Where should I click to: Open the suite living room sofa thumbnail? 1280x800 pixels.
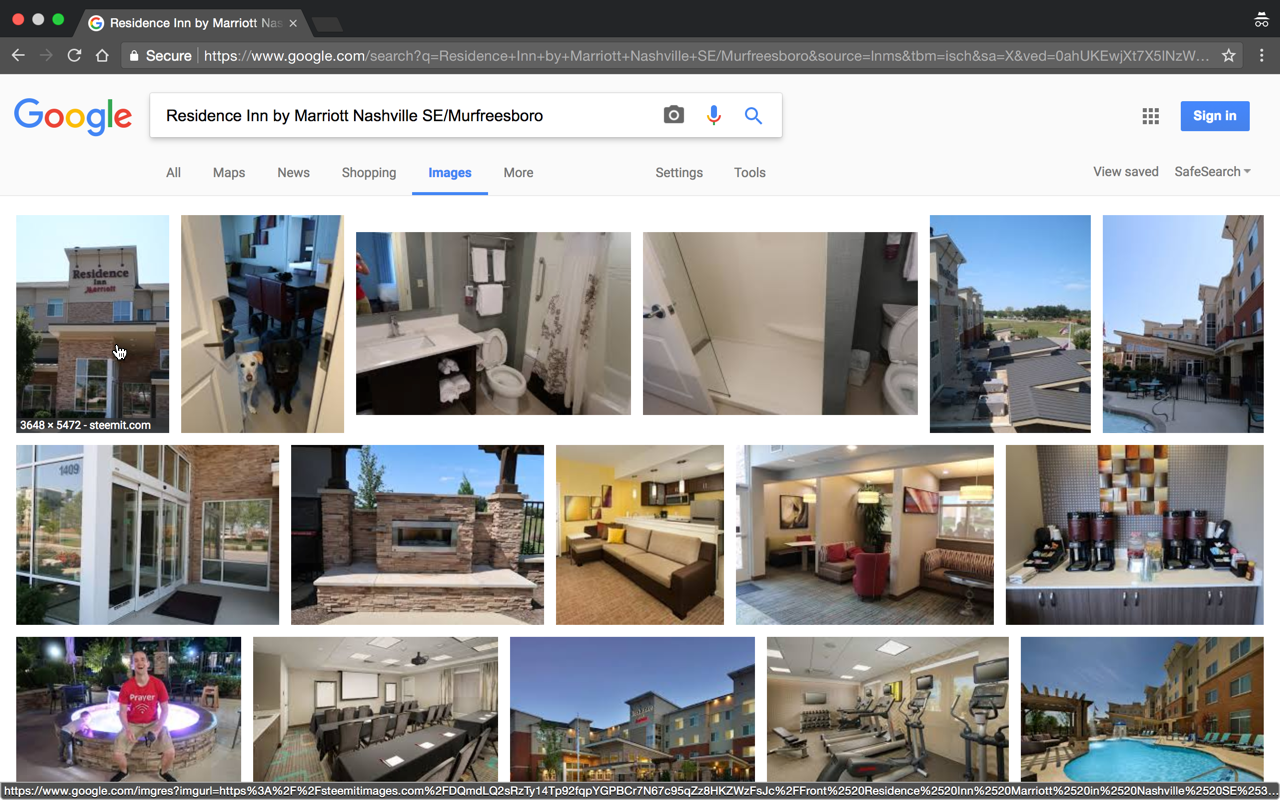(640, 535)
